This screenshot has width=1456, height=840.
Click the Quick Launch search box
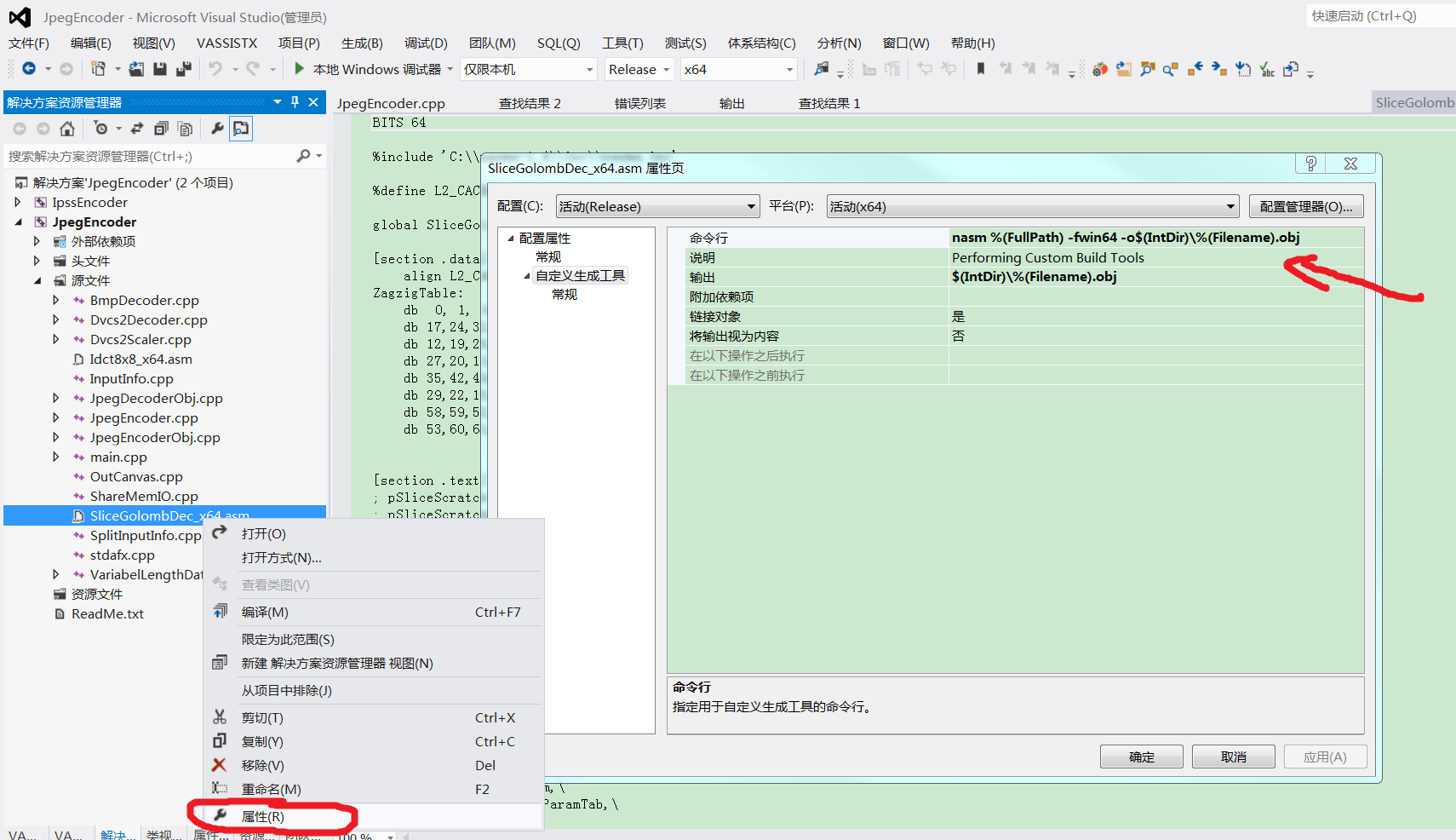click(1381, 15)
